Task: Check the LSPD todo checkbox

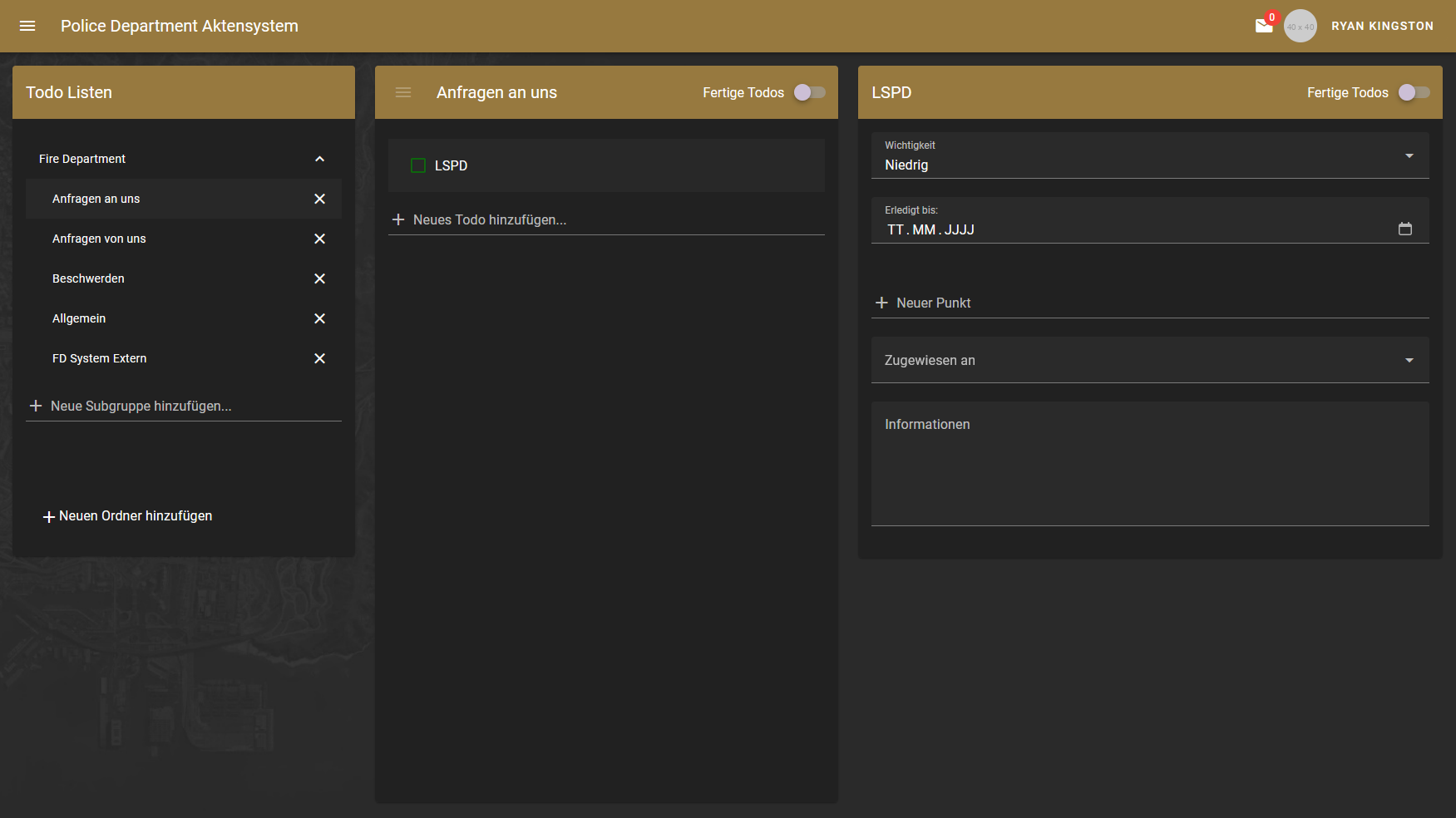Action: [418, 165]
